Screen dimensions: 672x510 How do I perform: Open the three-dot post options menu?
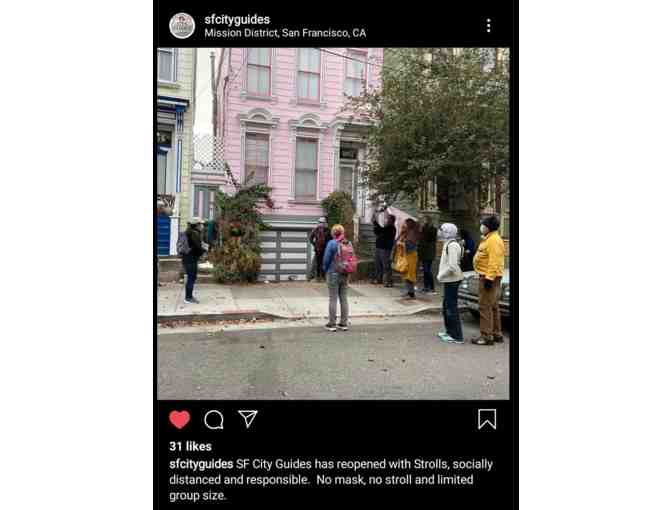click(x=489, y=26)
